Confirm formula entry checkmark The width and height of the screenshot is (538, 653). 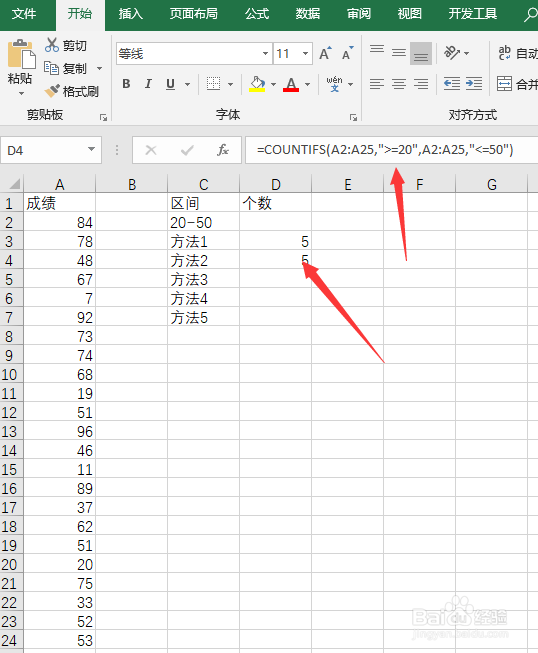(x=187, y=150)
